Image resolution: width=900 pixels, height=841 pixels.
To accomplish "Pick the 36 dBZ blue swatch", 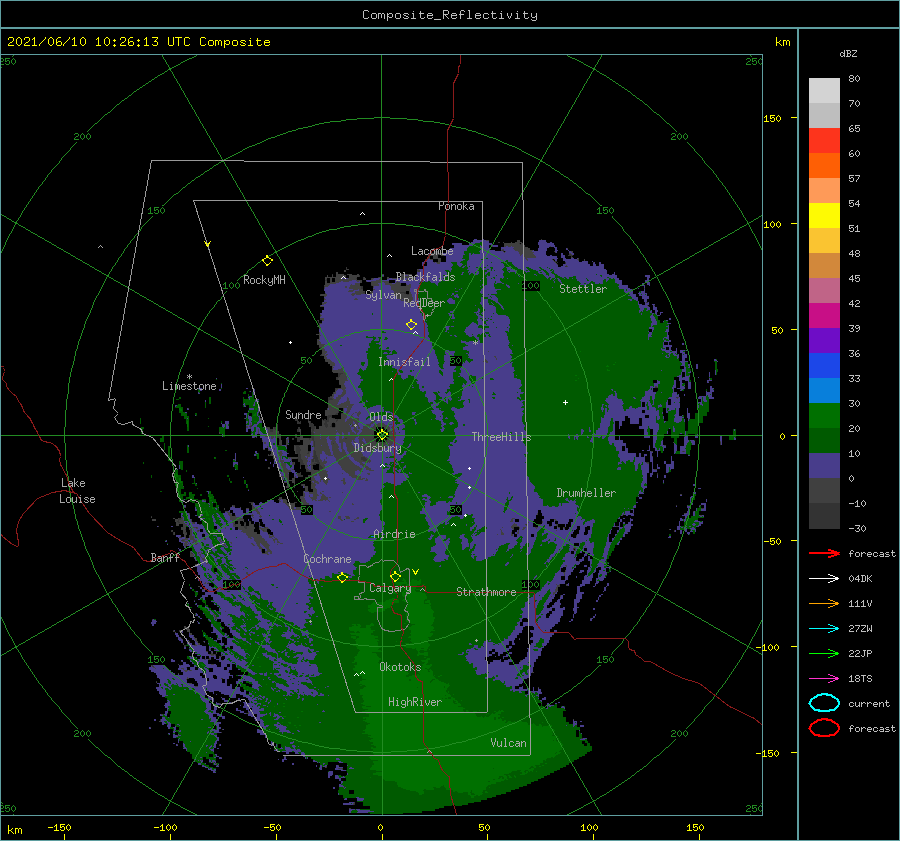I will click(824, 365).
